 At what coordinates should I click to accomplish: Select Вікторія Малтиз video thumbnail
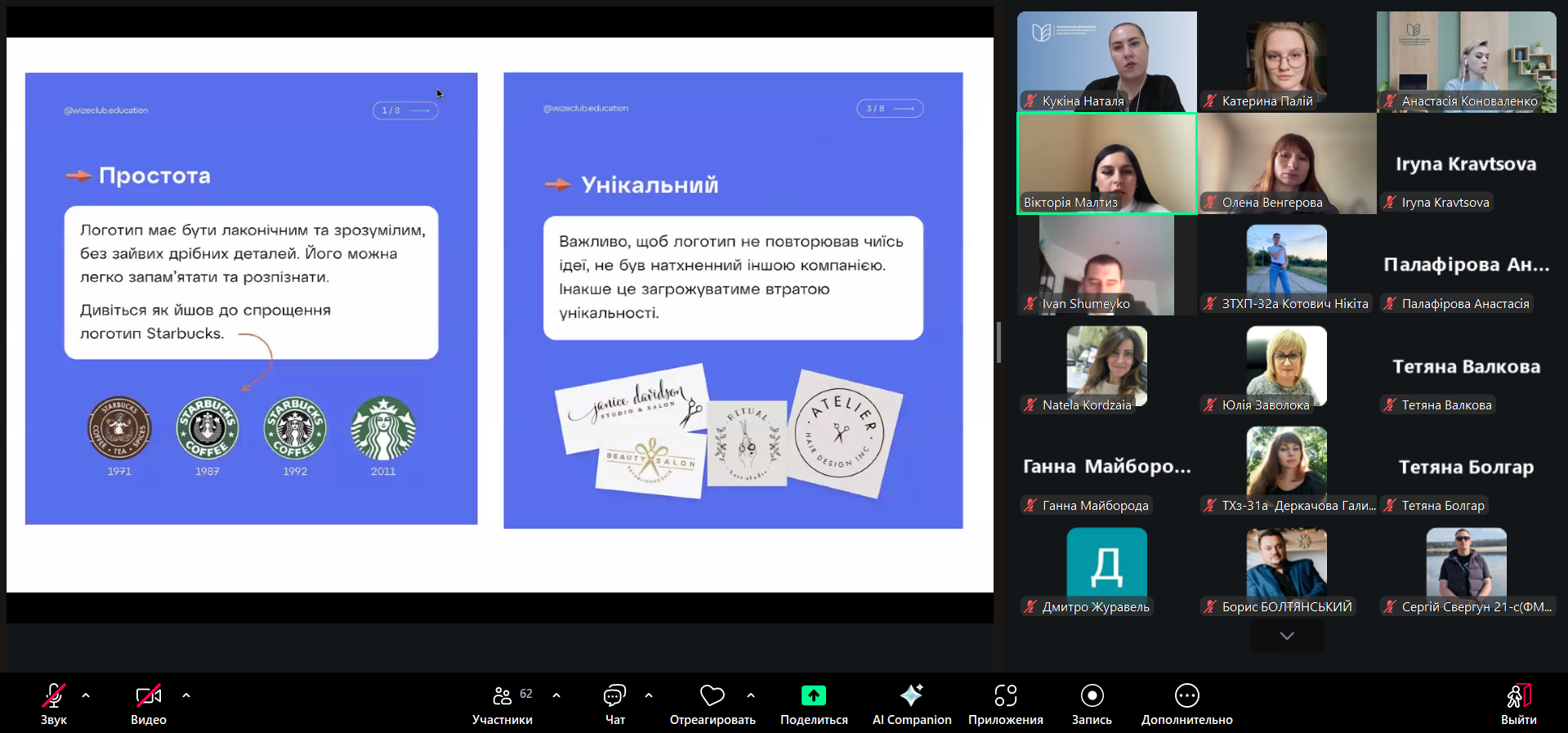pyautogui.click(x=1106, y=163)
